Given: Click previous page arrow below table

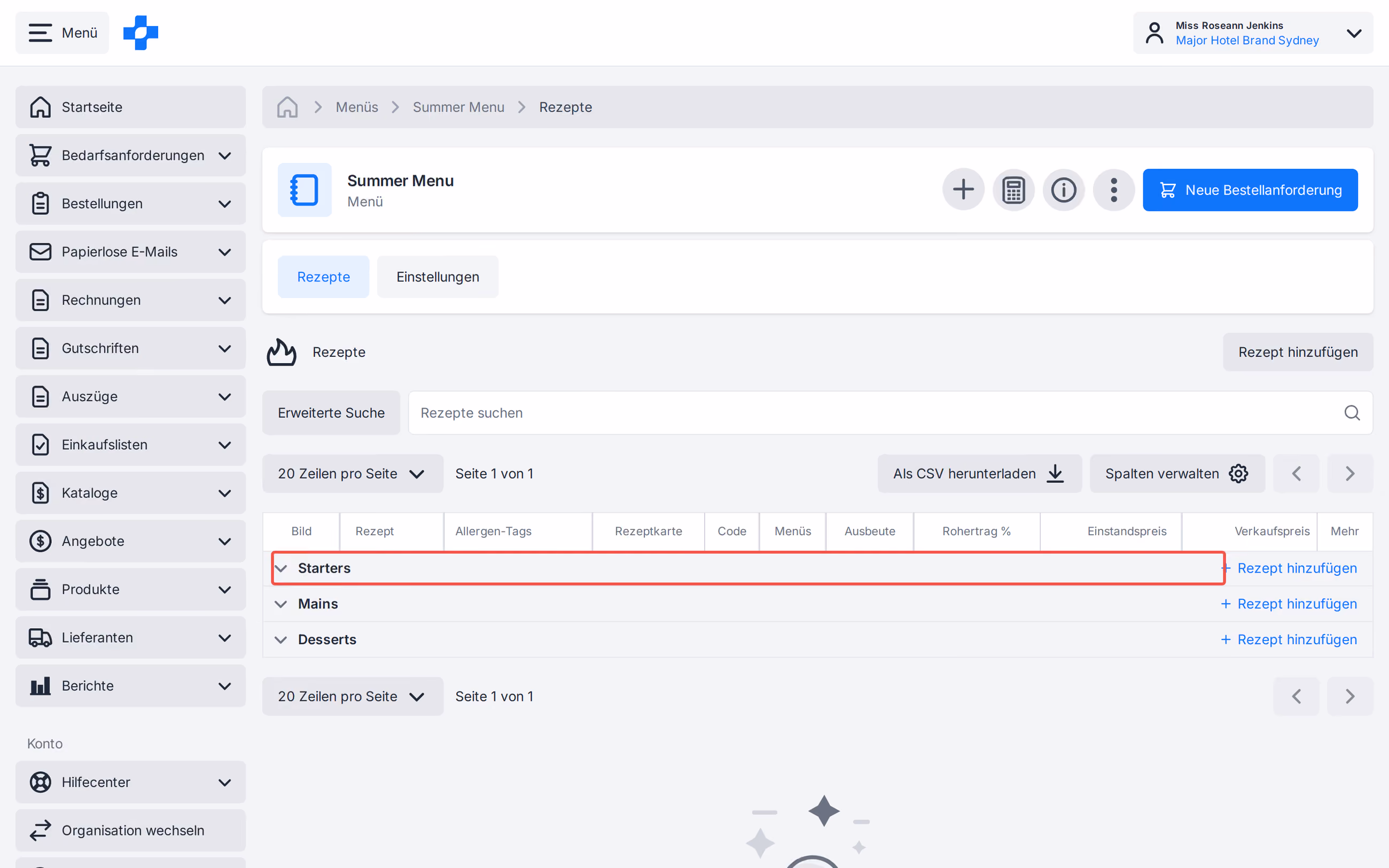Looking at the screenshot, I should pos(1296,697).
